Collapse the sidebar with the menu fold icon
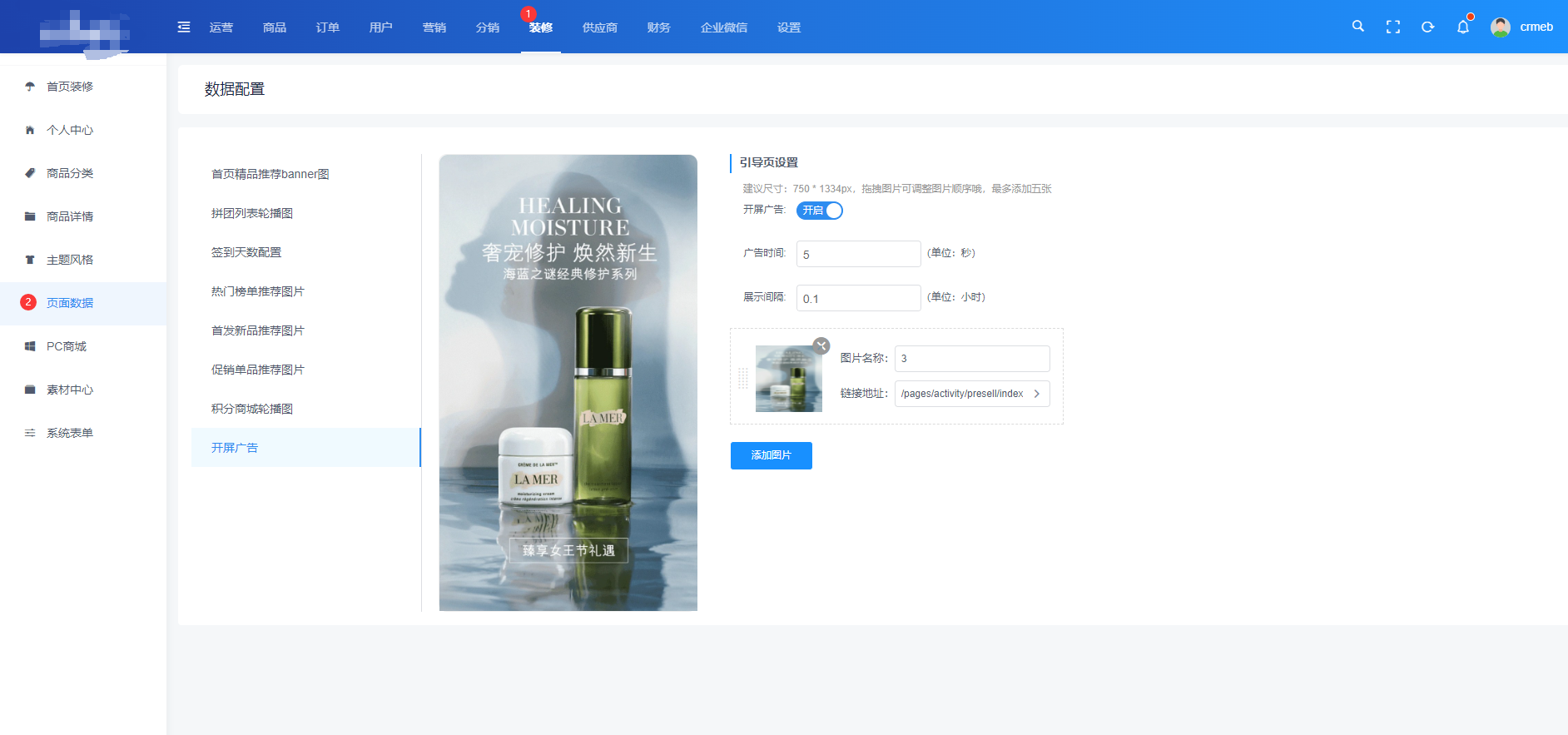Viewport: 1568px width, 735px height. pyautogui.click(x=184, y=27)
